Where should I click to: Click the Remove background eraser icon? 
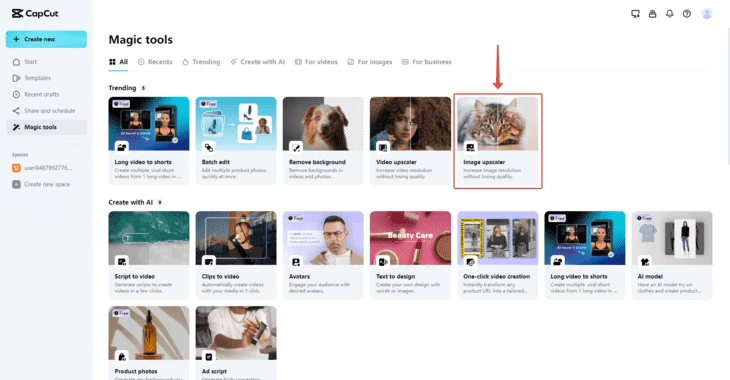[x=296, y=148]
